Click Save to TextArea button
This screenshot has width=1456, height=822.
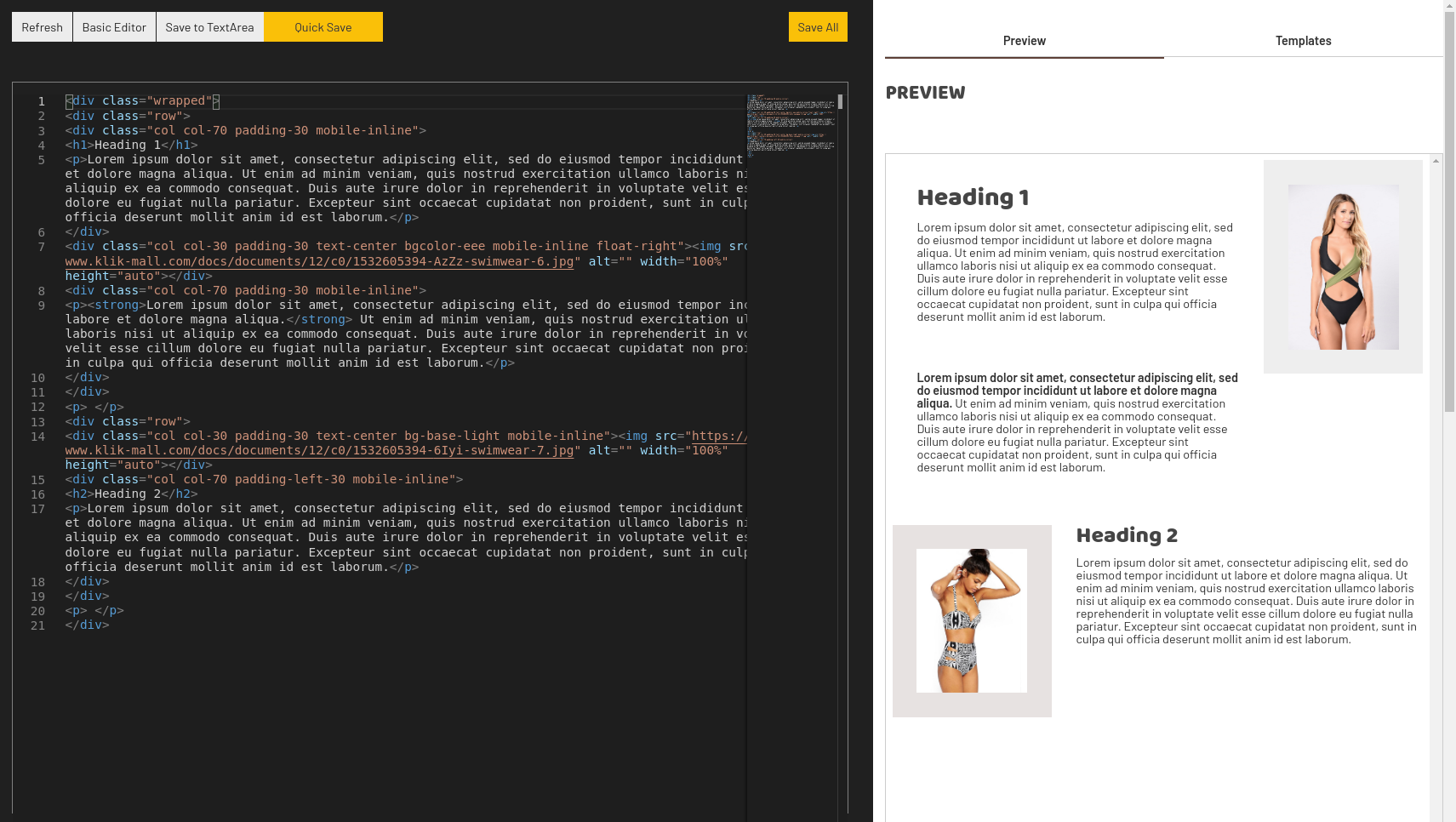[209, 27]
